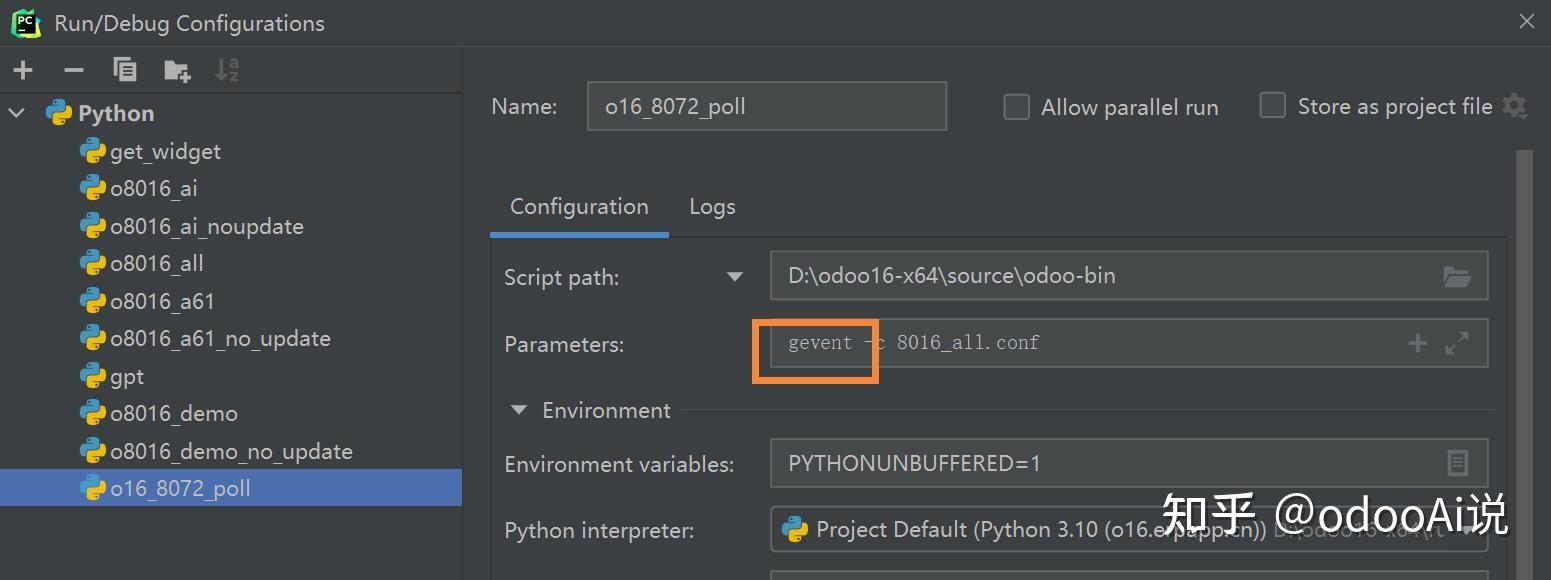1551x580 pixels.
Task: Enable Allow parallel run checkbox
Action: 1016,107
